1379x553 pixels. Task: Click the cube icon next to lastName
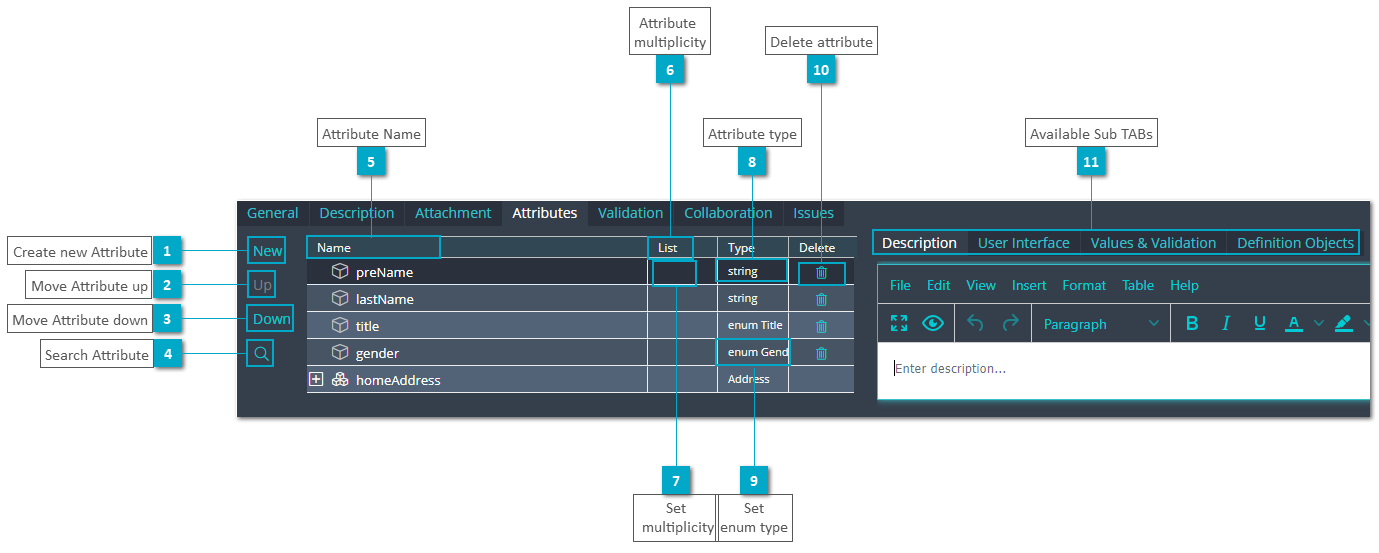(x=340, y=299)
